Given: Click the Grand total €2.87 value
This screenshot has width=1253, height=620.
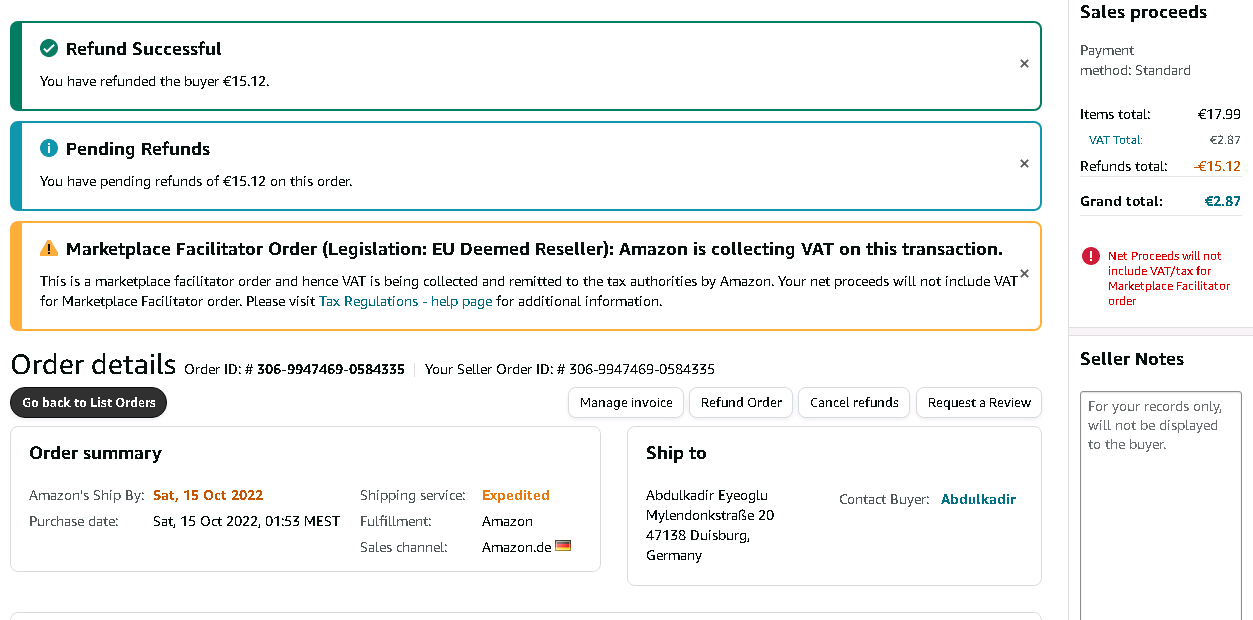Looking at the screenshot, I should click(x=1222, y=201).
